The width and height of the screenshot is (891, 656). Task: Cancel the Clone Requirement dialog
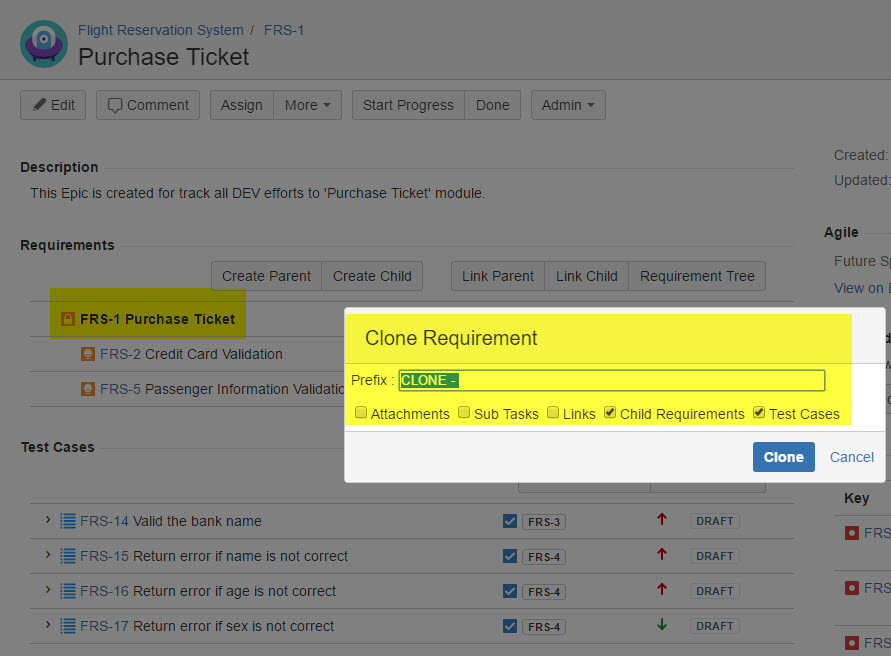tap(852, 457)
